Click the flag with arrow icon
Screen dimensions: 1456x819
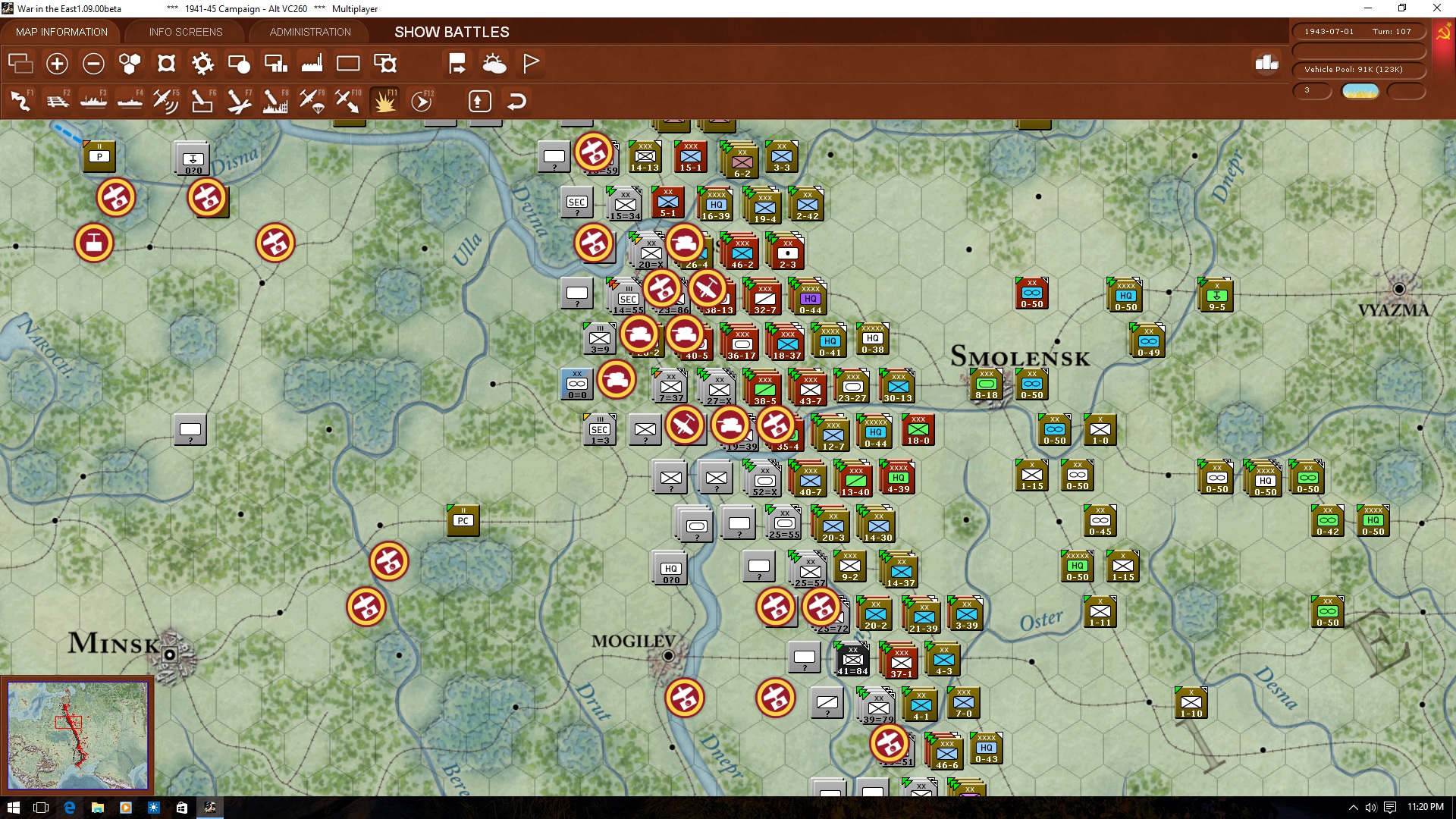(457, 64)
